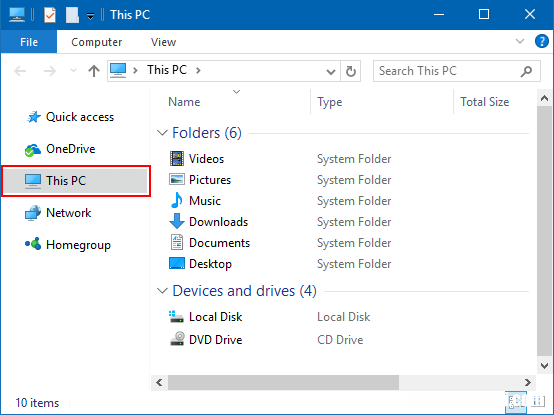Sort by the Name column header
This screenshot has width=554, height=415.
184,102
